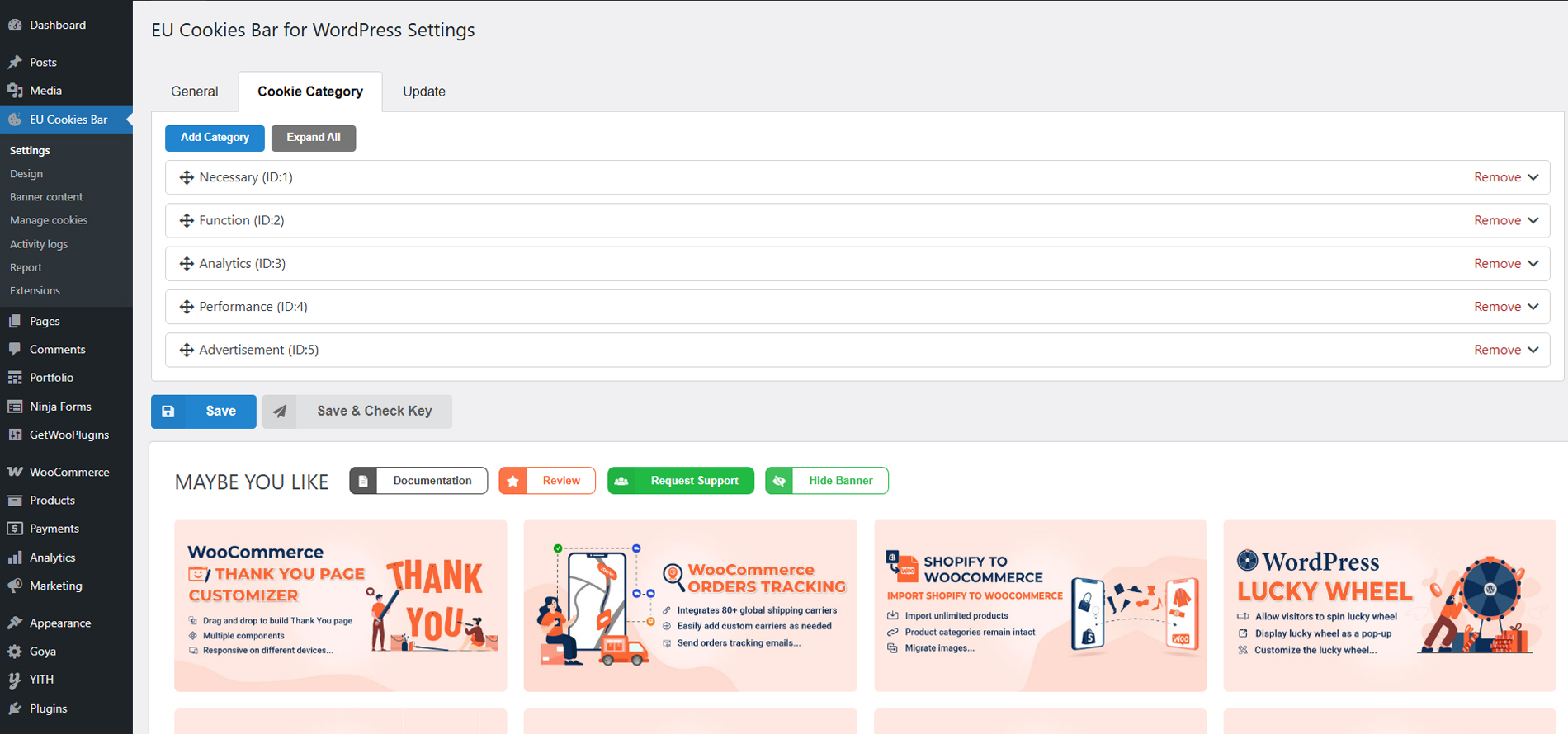
Task: Click the Posts pin icon
Action: click(15, 62)
